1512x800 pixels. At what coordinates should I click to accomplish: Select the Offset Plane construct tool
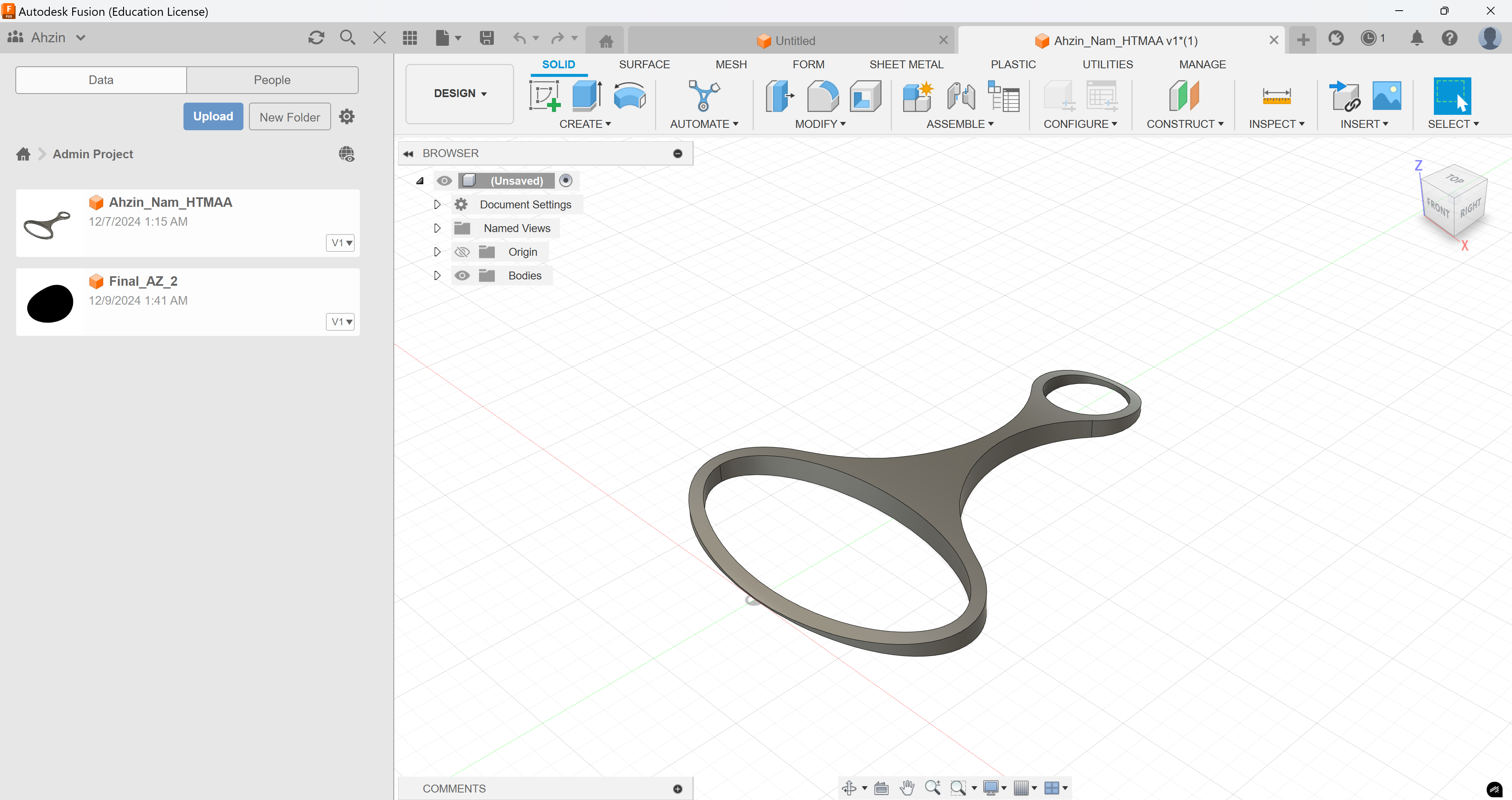tap(1184, 96)
